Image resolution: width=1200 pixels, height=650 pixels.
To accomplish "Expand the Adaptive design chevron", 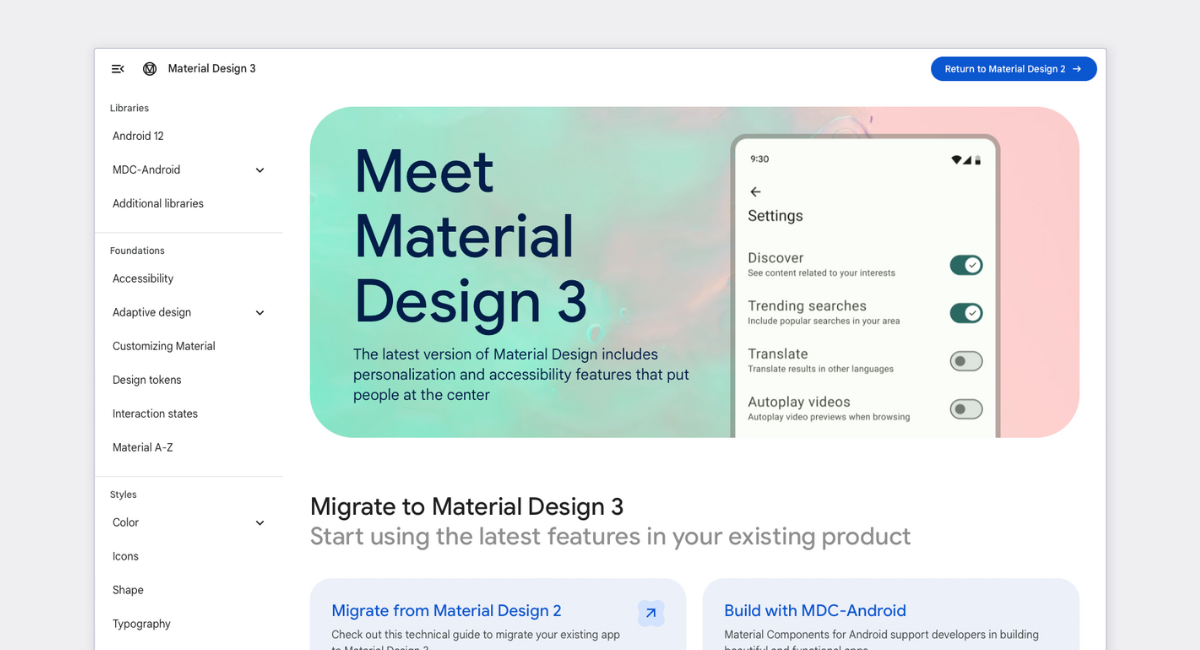I will point(260,313).
